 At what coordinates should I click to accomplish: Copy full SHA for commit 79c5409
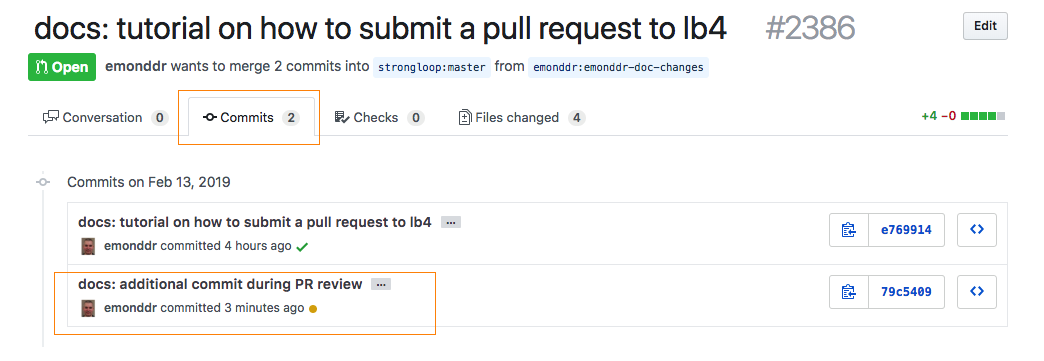tap(849, 292)
